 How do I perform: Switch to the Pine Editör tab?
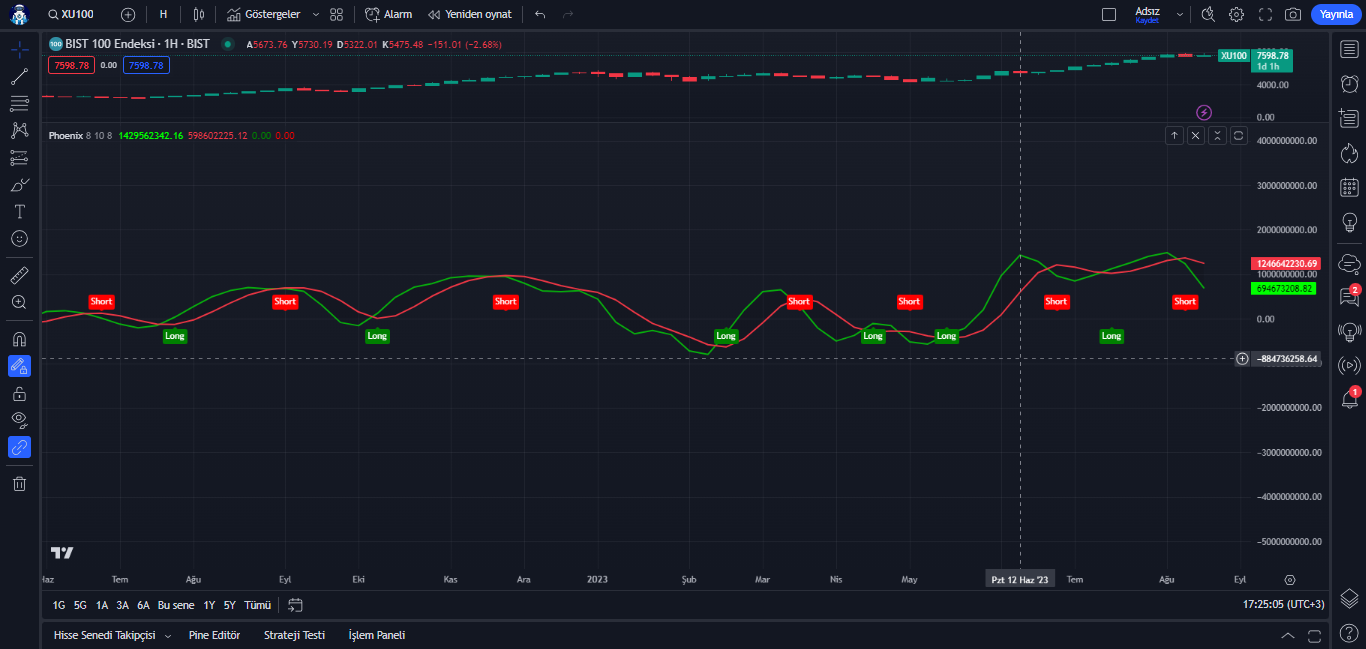(214, 635)
